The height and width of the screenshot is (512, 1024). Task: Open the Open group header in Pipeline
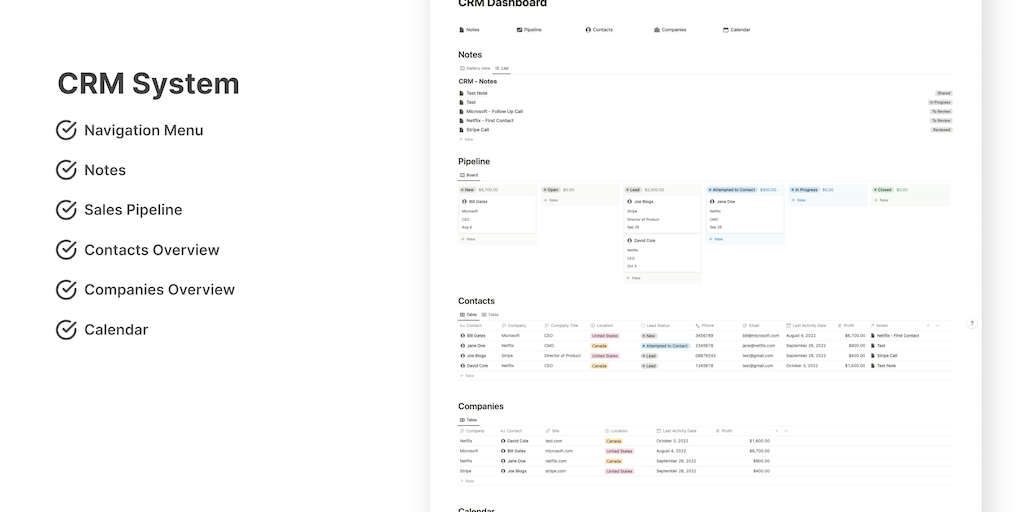[x=551, y=190]
